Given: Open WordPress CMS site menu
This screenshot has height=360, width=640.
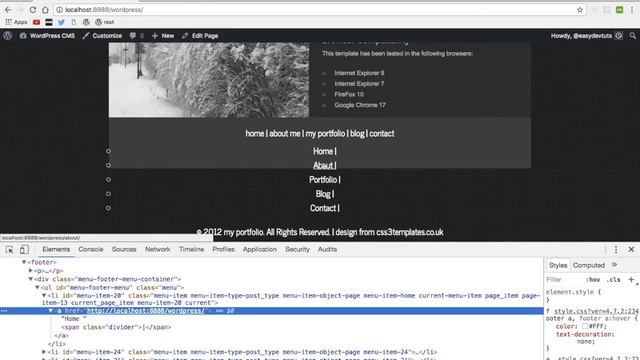Looking at the screenshot, I should pyautogui.click(x=47, y=36).
